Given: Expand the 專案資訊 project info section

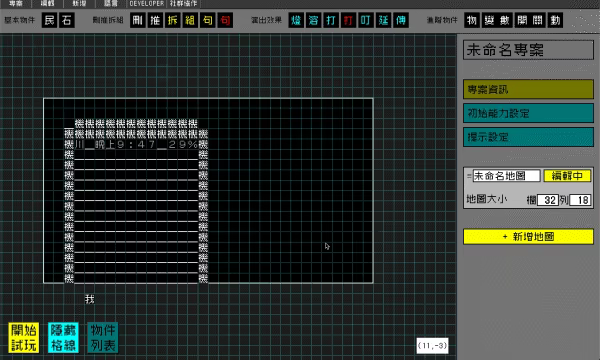Looking at the screenshot, I should [528, 90].
